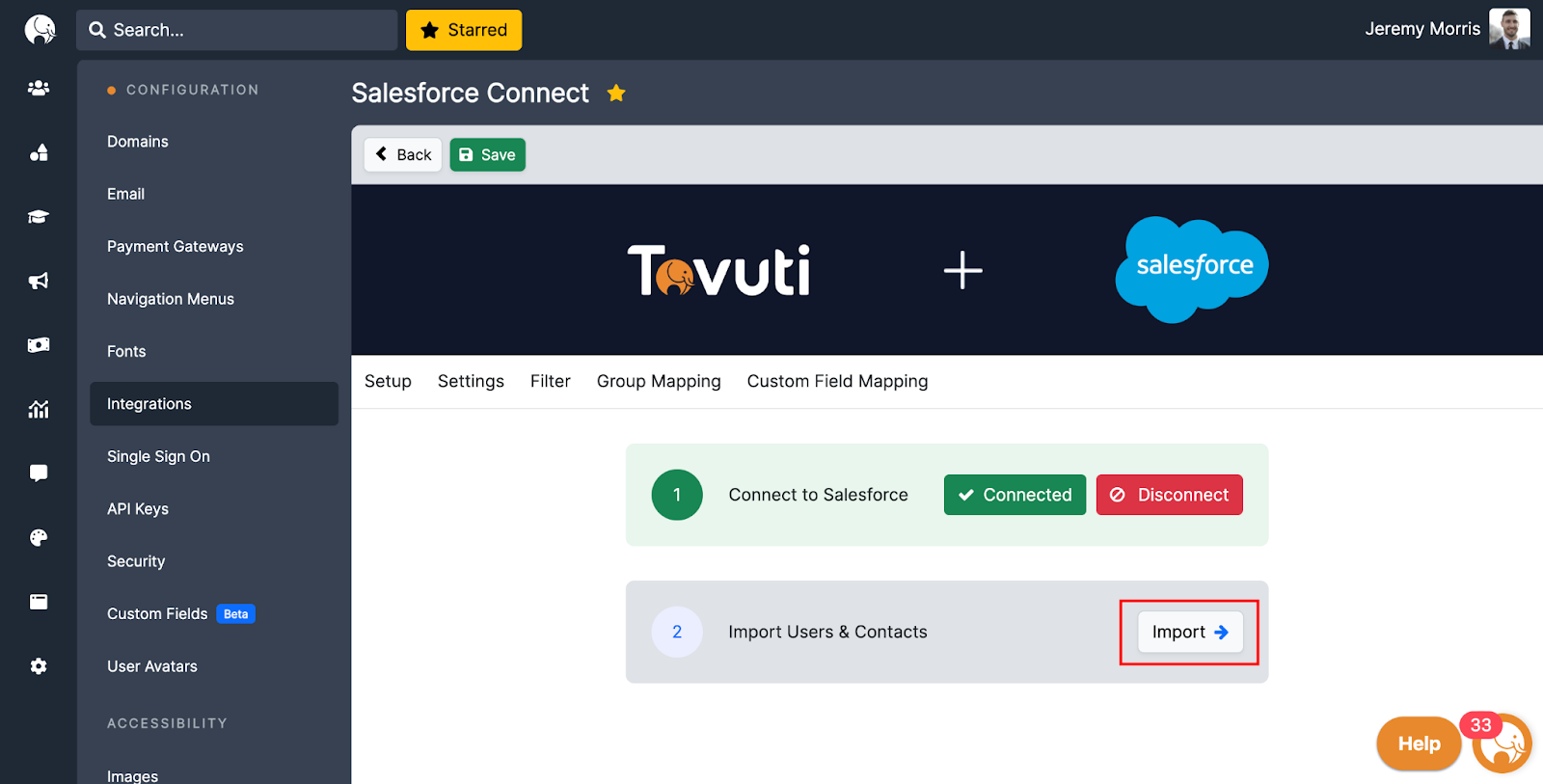Switch to the Custom Field Mapping tab
1543x784 pixels.
pos(837,381)
